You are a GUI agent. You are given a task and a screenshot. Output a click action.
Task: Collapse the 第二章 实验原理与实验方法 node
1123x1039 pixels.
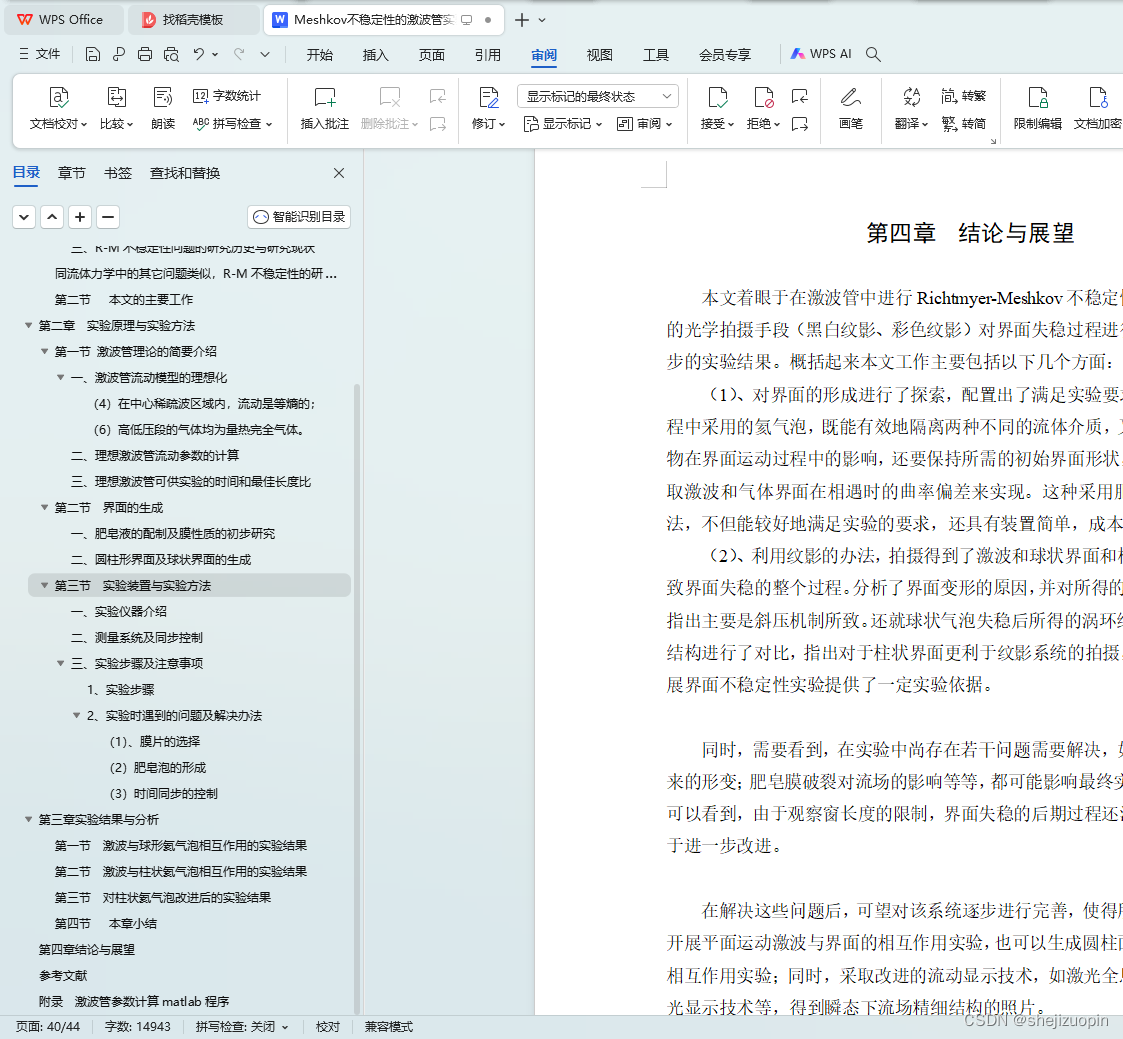(29, 326)
